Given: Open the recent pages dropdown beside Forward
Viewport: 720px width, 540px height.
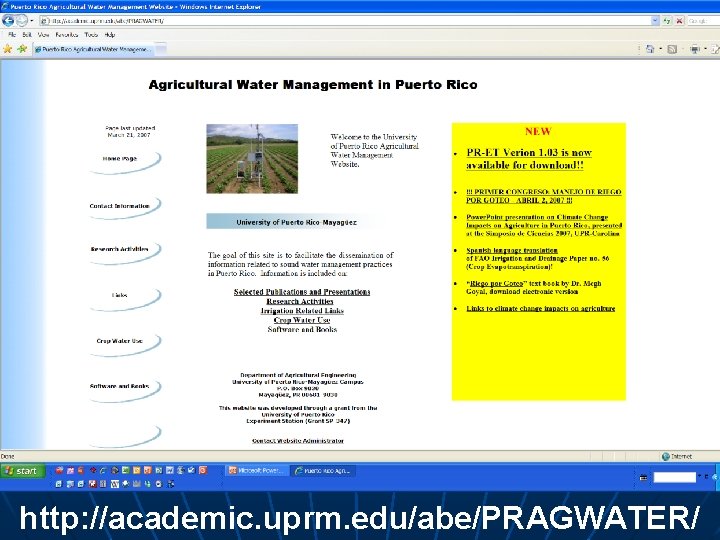Looking at the screenshot, I should [x=31, y=21].
